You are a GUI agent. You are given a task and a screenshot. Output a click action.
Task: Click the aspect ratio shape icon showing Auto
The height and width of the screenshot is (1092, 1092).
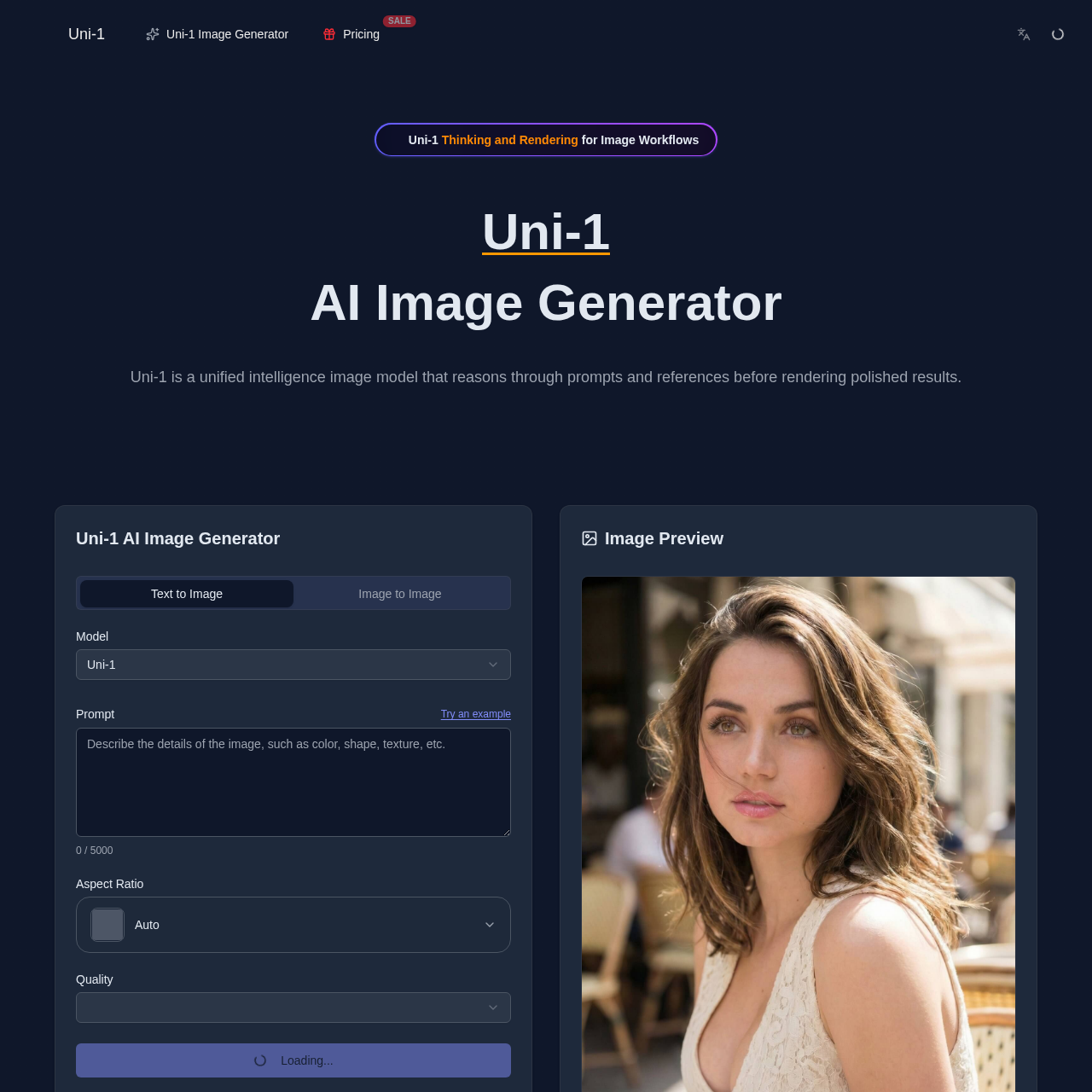point(107,925)
